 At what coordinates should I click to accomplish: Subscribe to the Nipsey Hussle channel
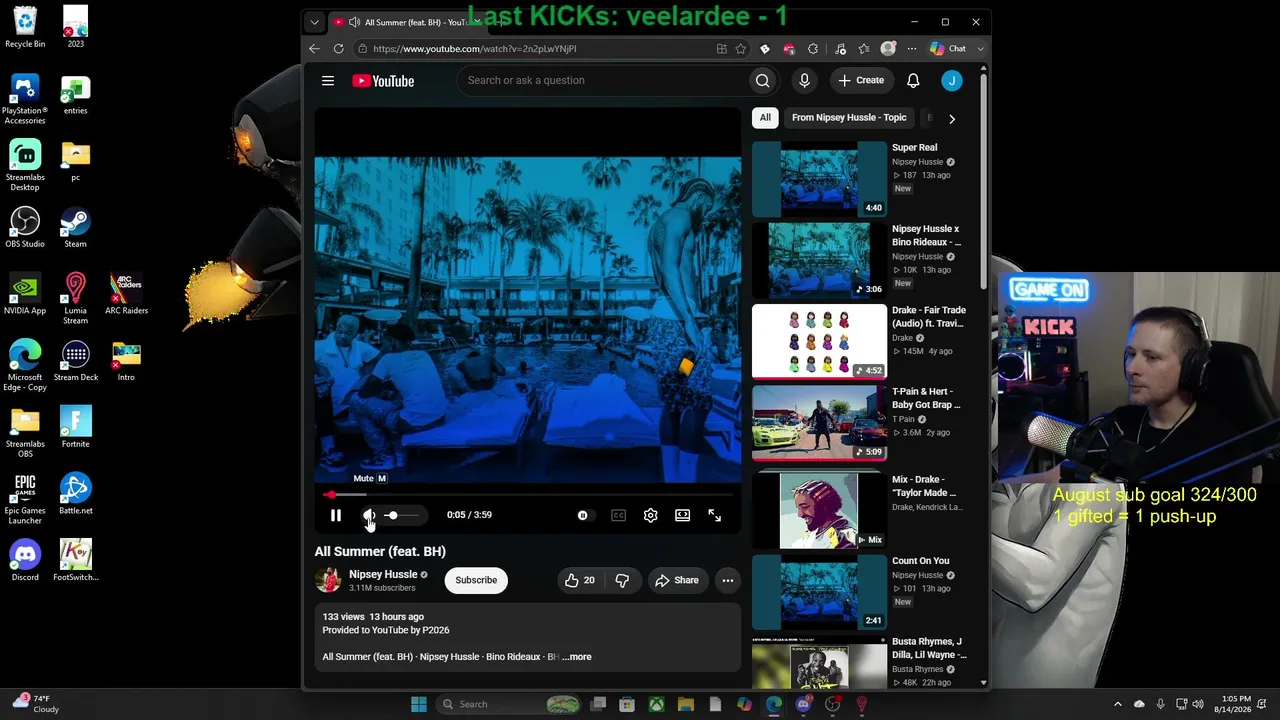[x=476, y=580]
